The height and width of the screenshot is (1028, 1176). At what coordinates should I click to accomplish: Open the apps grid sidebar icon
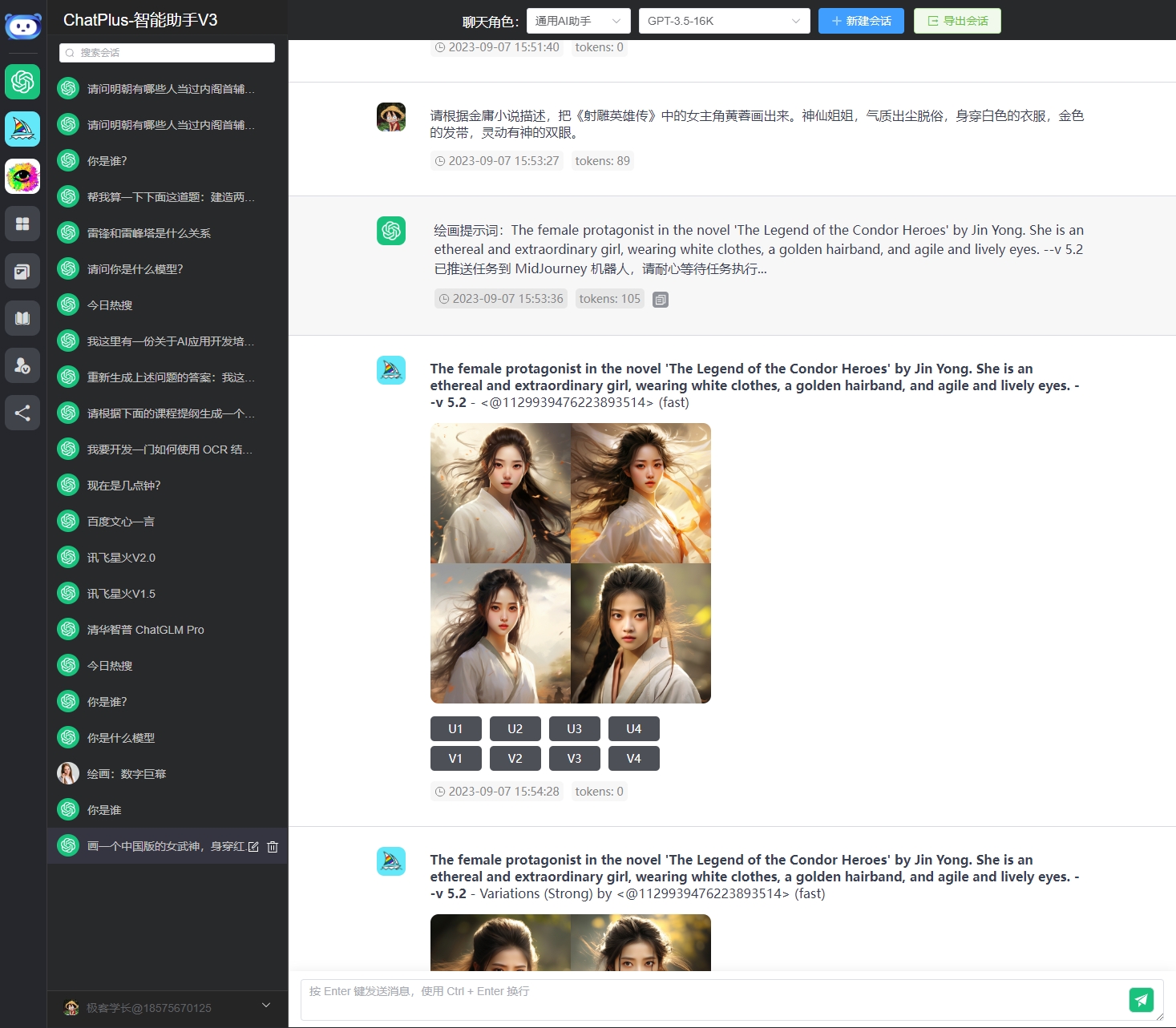click(x=22, y=224)
